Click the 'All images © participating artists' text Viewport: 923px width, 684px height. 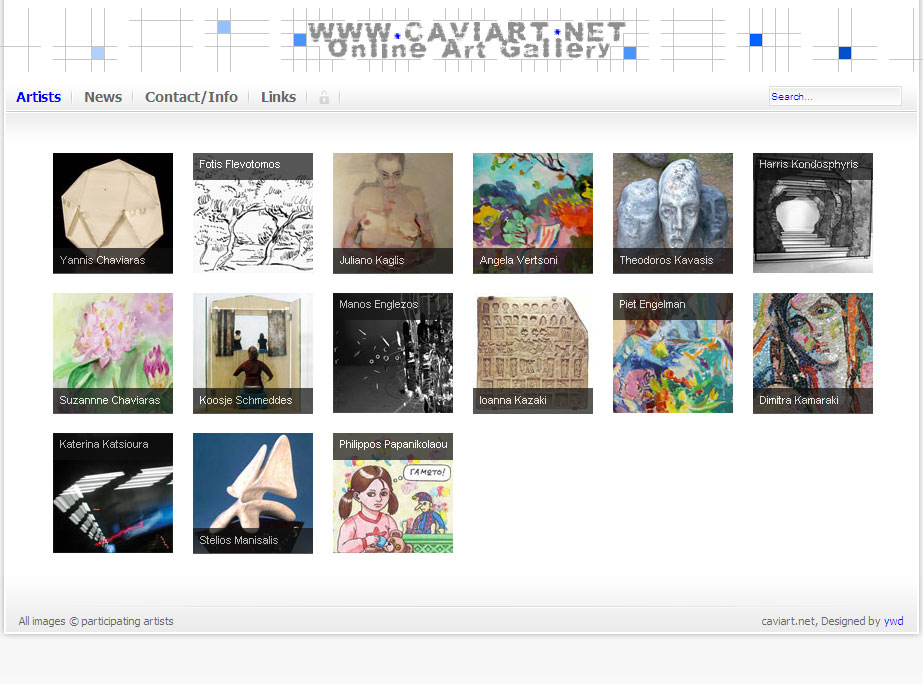(x=96, y=621)
